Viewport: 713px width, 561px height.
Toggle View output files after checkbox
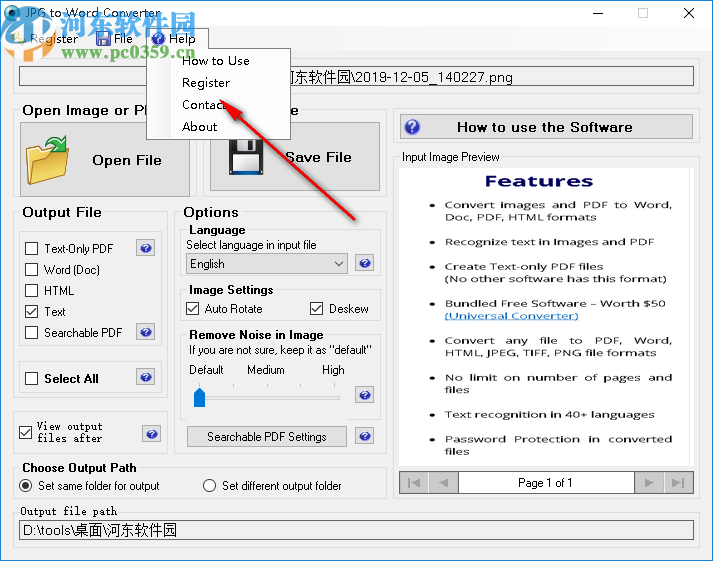(x=25, y=432)
